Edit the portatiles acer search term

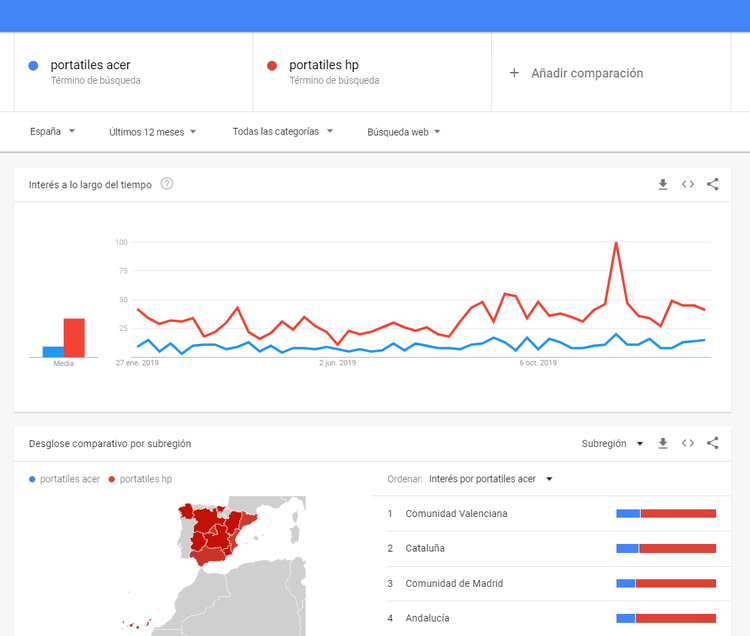(x=133, y=72)
